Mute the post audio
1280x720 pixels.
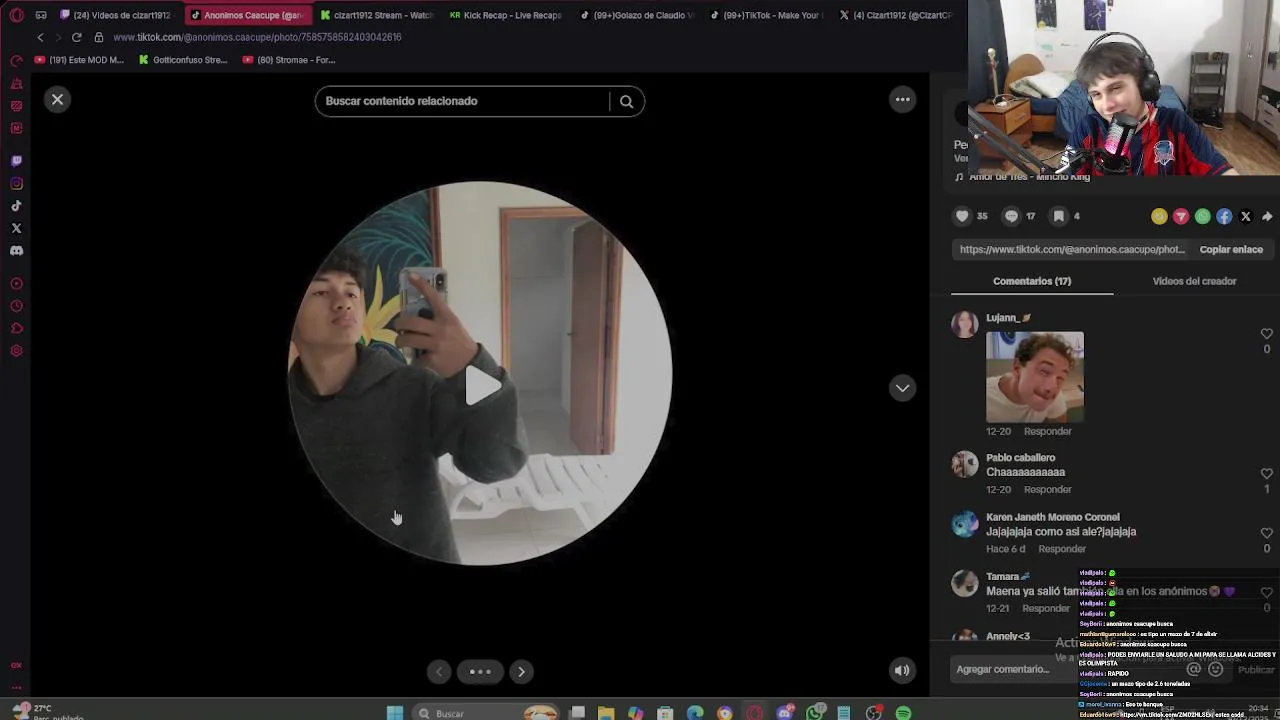[x=902, y=671]
